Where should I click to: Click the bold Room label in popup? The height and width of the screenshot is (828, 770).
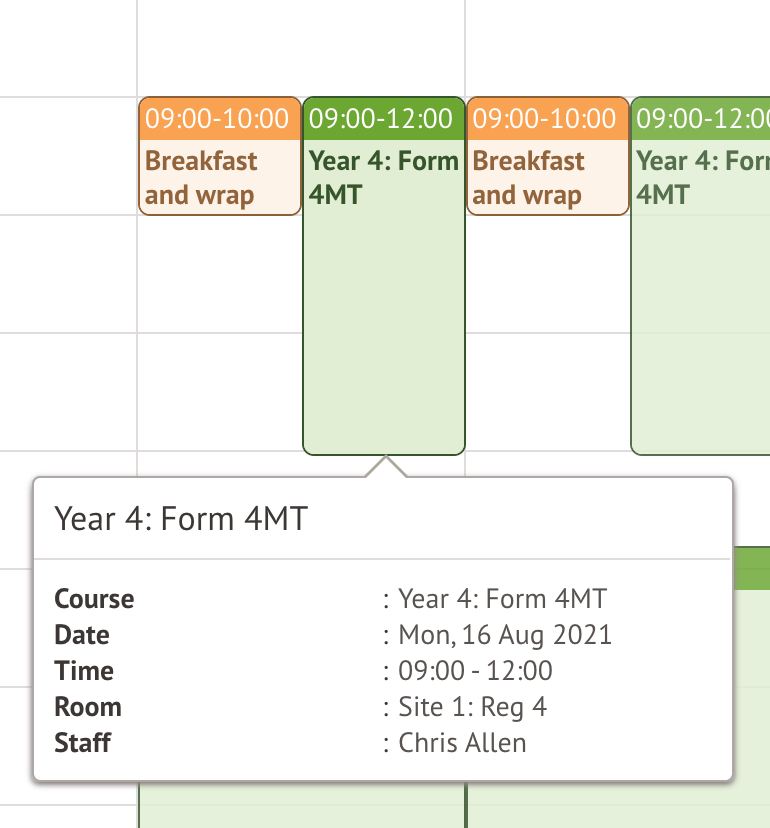pyautogui.click(x=88, y=707)
